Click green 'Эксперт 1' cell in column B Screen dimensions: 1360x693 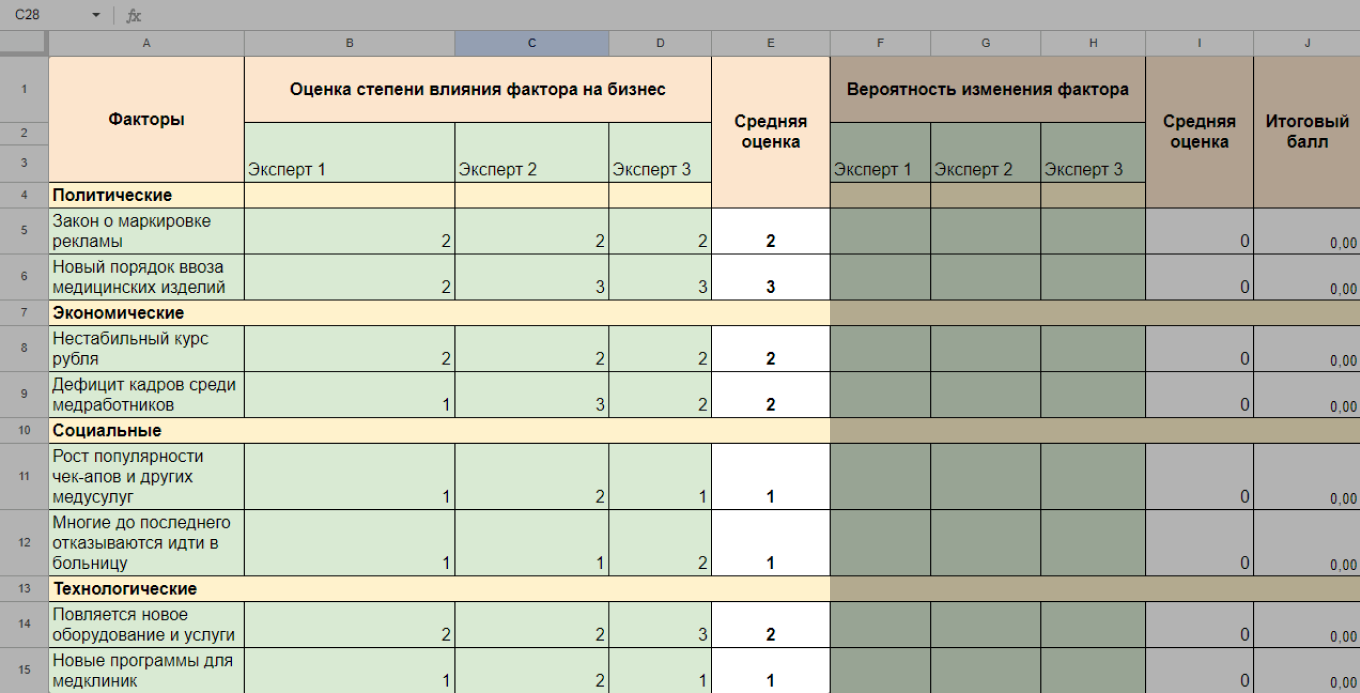pos(349,153)
